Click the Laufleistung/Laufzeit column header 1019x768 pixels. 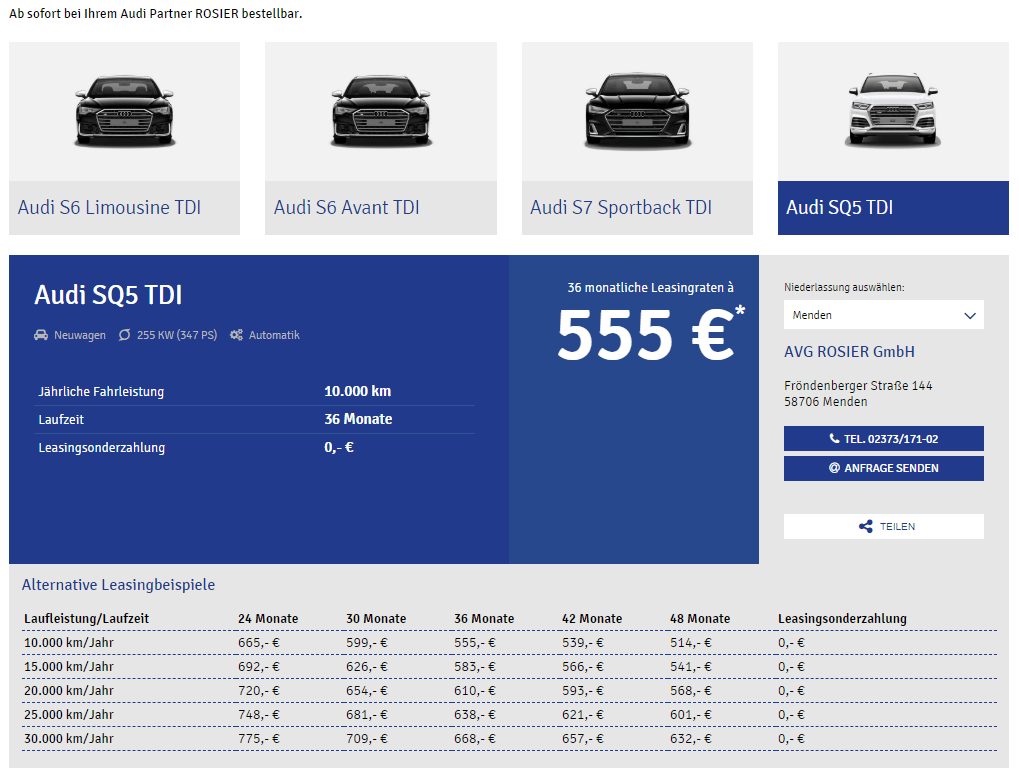coord(86,619)
